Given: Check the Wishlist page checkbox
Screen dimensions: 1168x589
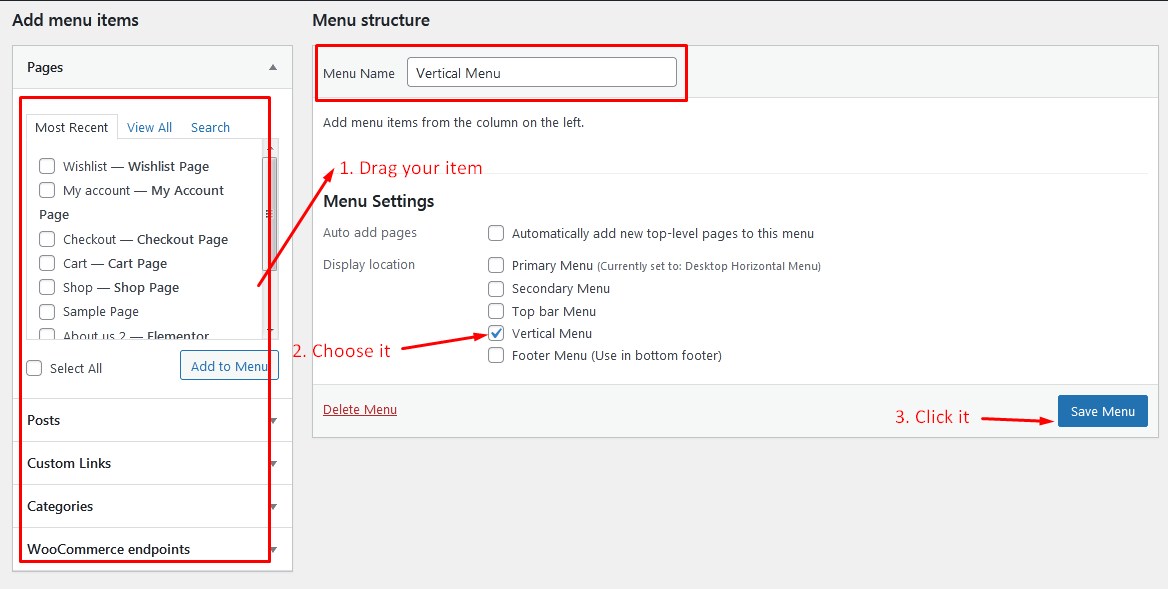Looking at the screenshot, I should pos(47,166).
